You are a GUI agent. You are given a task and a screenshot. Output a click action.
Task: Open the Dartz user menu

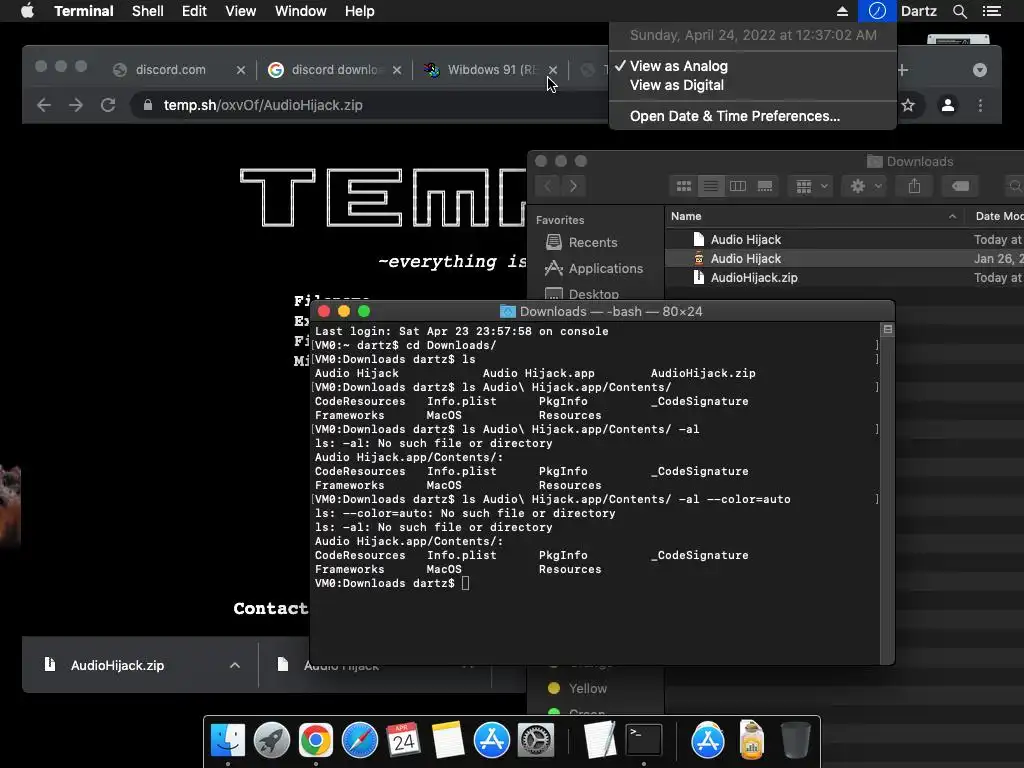pos(918,11)
